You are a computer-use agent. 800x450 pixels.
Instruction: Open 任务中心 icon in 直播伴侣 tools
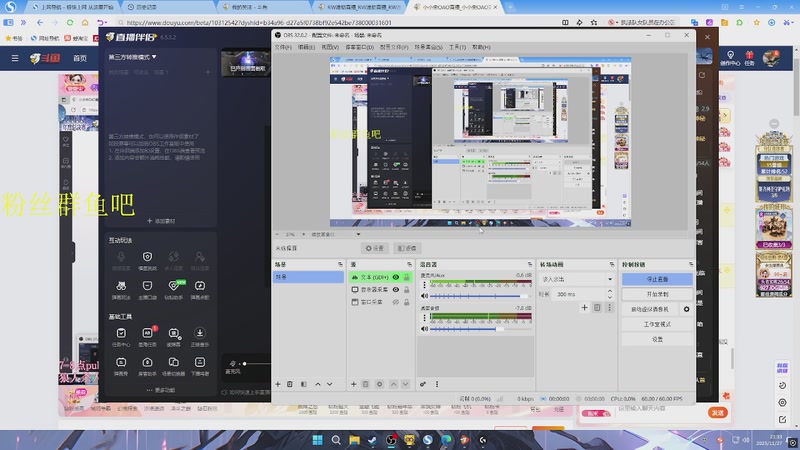coord(121,337)
